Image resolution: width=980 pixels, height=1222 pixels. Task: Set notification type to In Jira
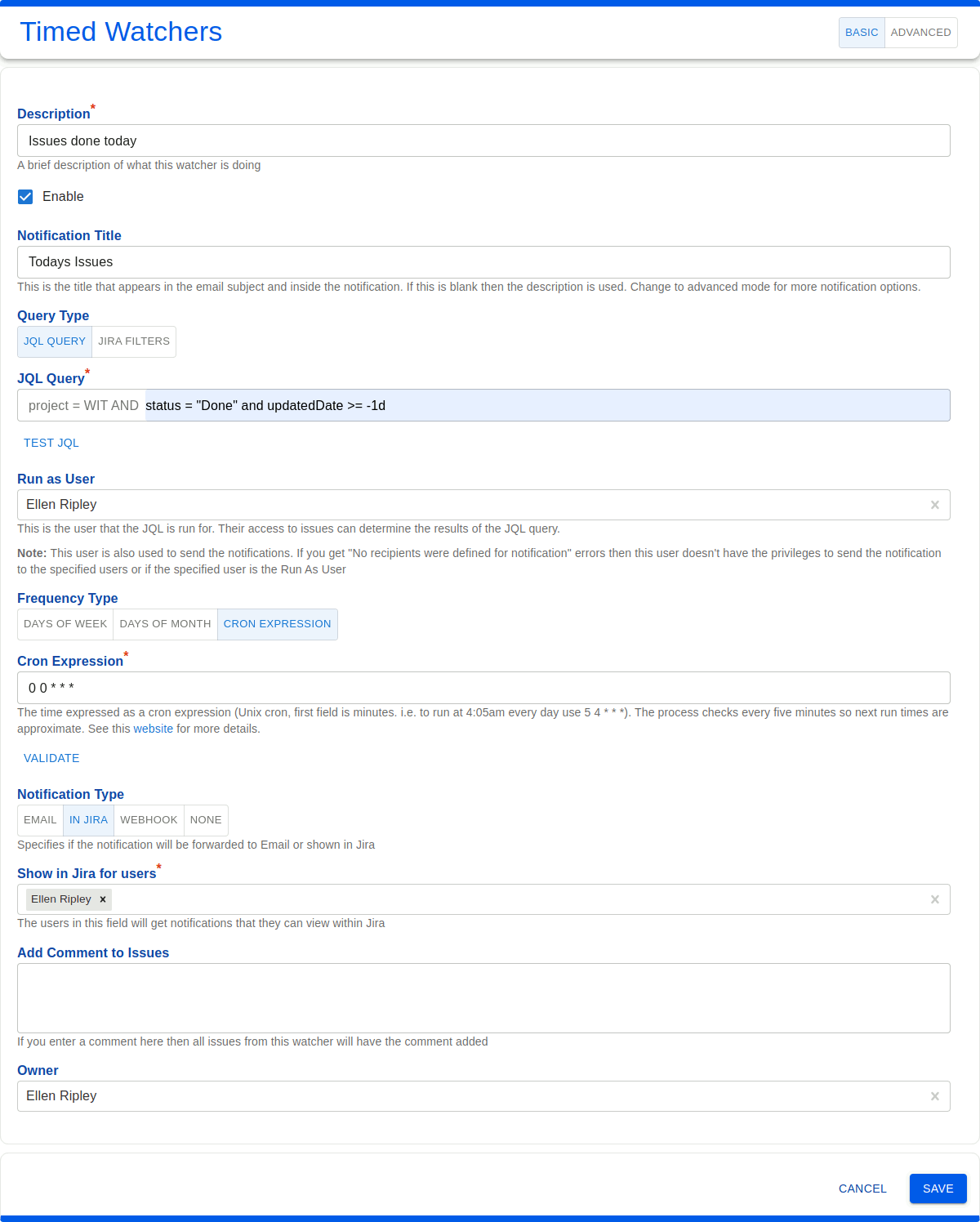88,820
